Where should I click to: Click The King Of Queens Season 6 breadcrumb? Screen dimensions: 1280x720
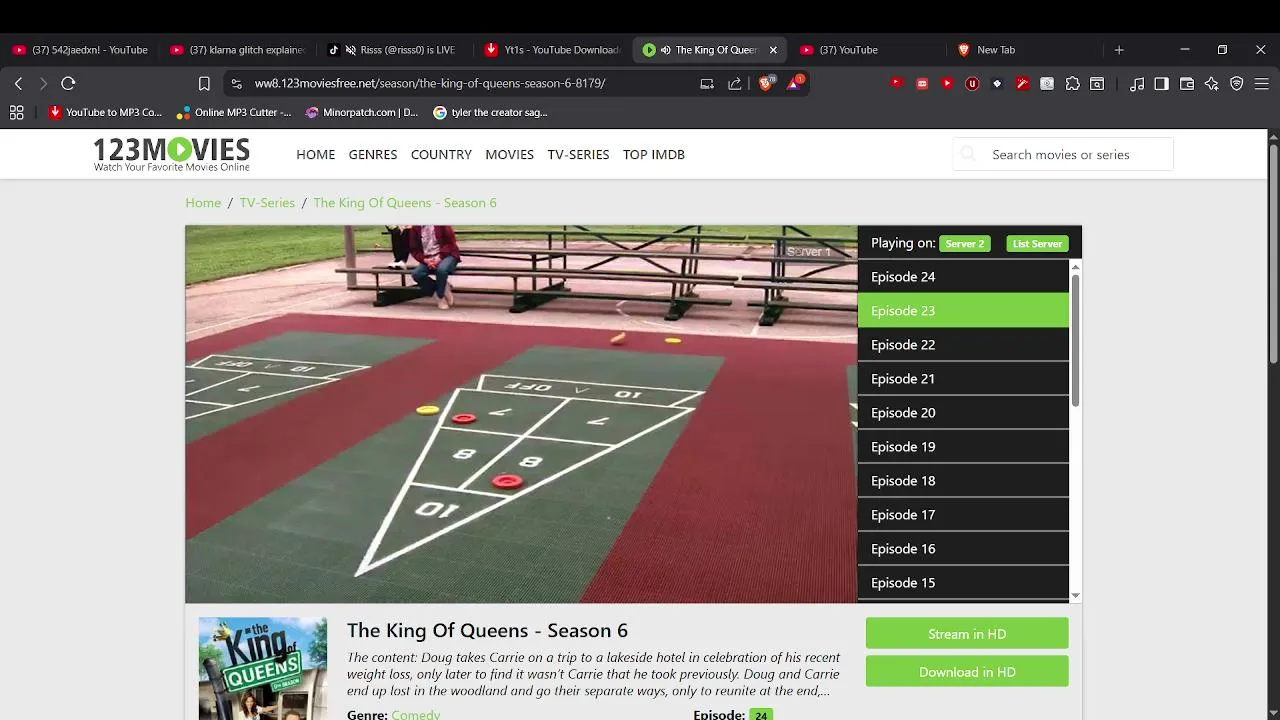click(405, 203)
